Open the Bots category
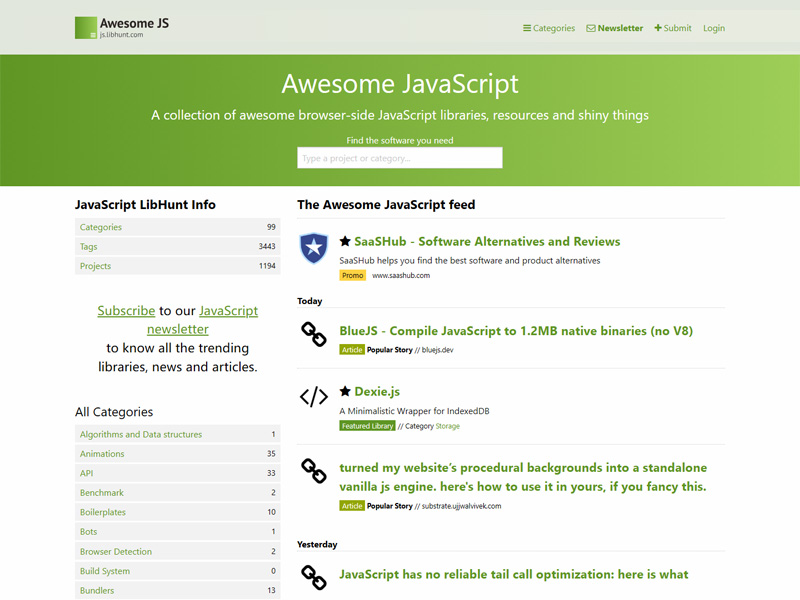 [178, 531]
